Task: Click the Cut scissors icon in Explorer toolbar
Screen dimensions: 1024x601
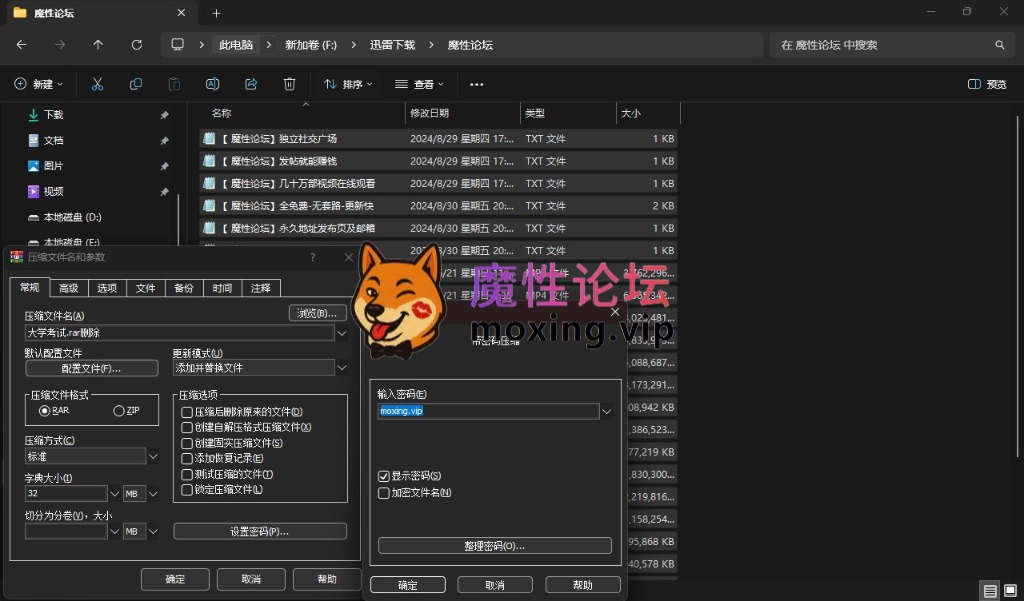Action: [x=97, y=84]
